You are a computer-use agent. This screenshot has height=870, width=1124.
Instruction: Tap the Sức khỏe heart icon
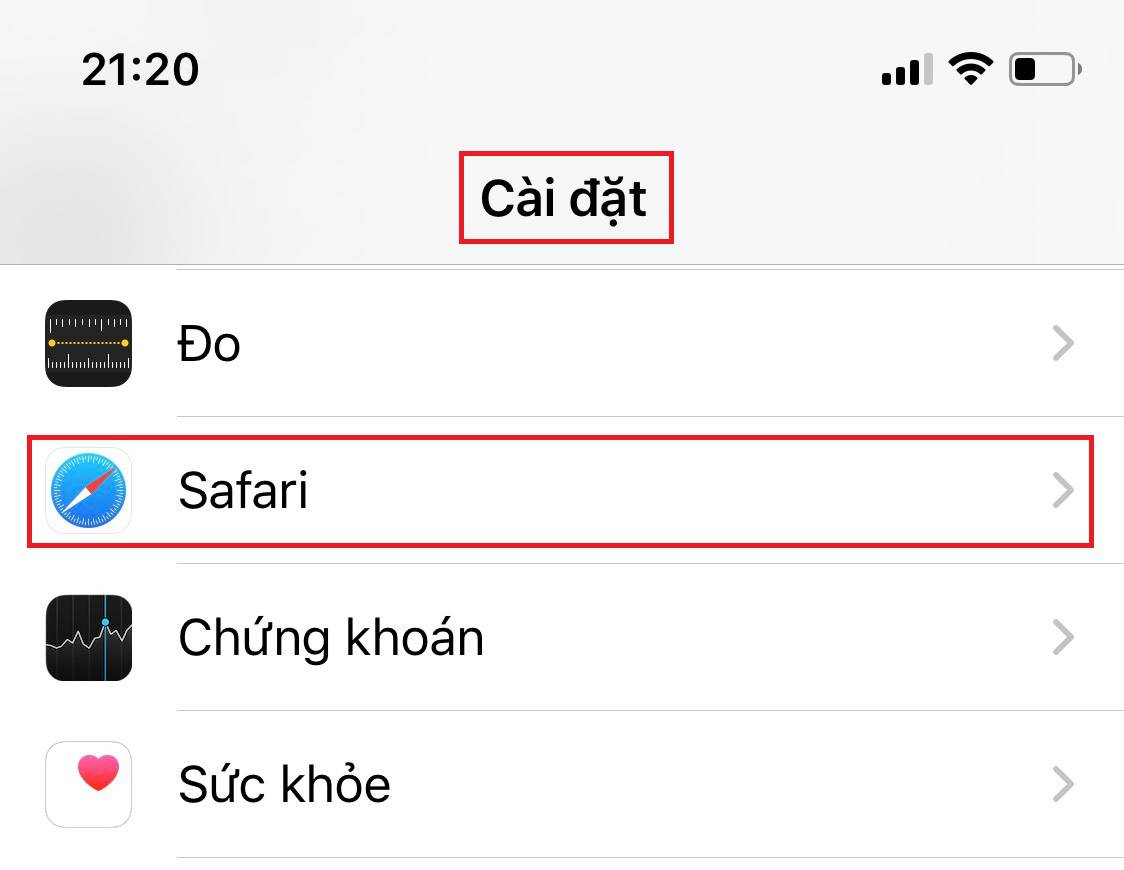[88, 784]
